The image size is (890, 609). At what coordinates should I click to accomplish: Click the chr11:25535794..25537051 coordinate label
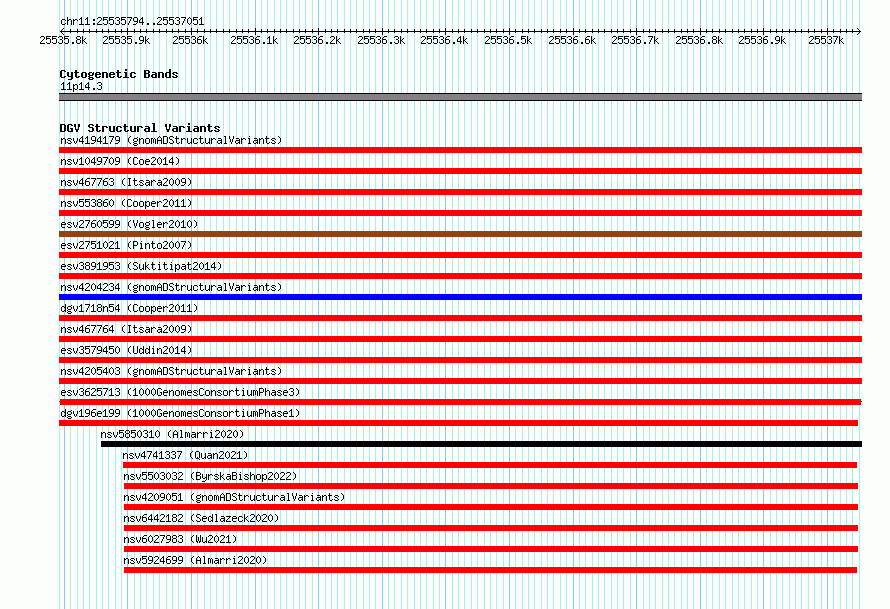coord(132,21)
